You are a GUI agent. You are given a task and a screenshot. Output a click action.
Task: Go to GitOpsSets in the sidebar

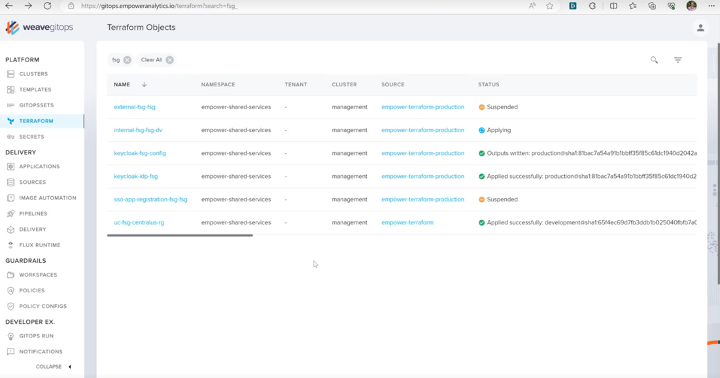36,105
